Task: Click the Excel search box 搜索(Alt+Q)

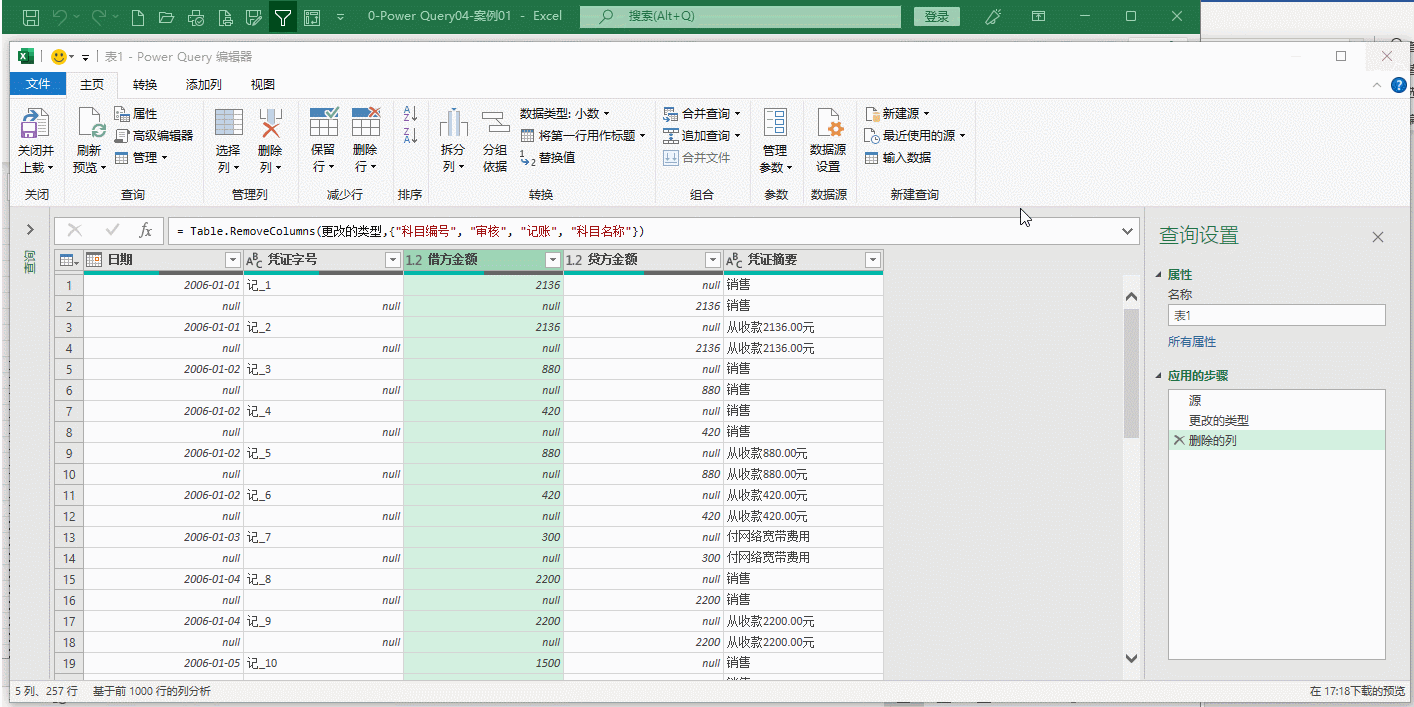Action: coord(738,17)
